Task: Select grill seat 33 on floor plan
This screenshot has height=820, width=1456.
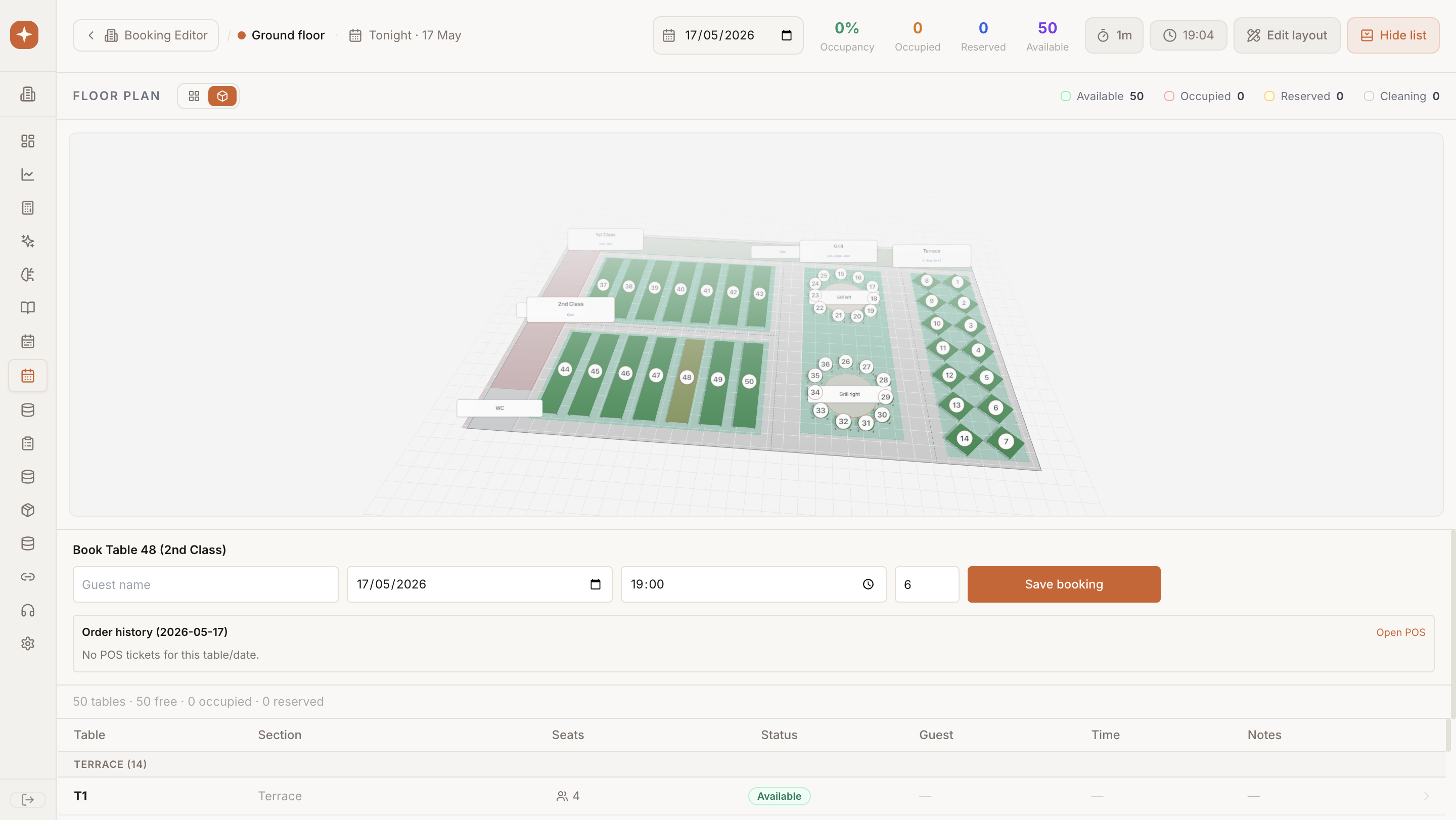Action: (821, 411)
